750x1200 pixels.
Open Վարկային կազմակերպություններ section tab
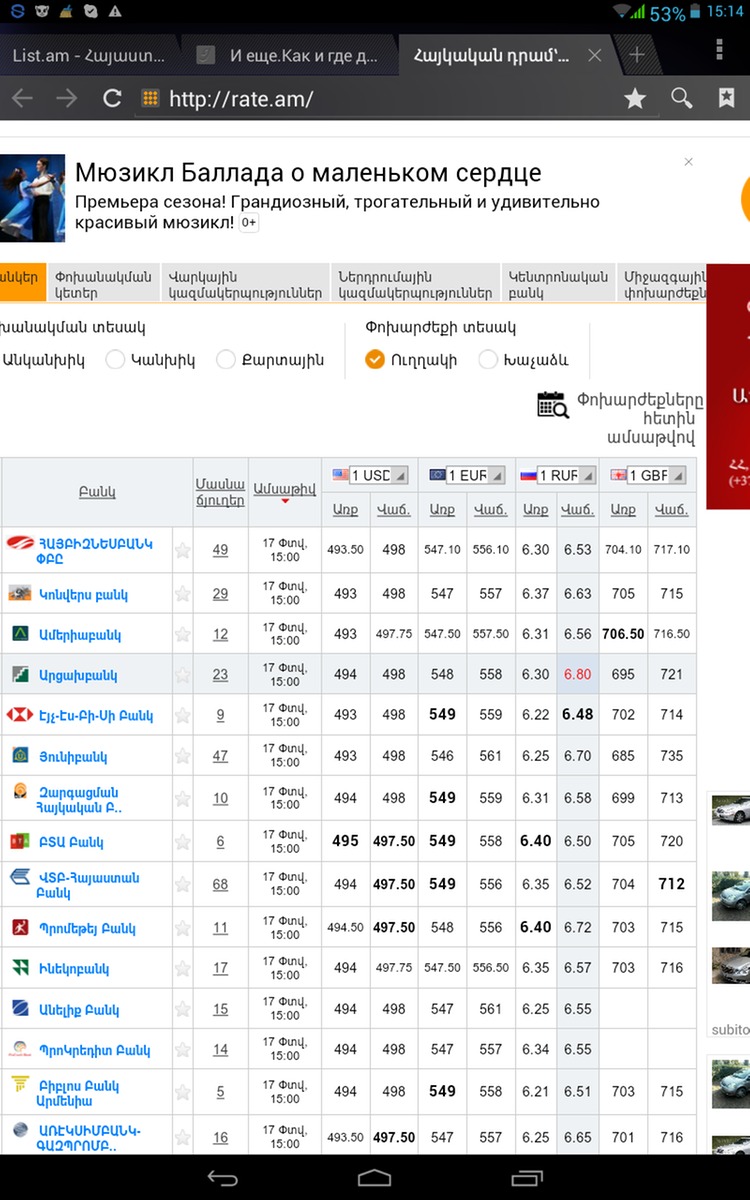(245, 285)
